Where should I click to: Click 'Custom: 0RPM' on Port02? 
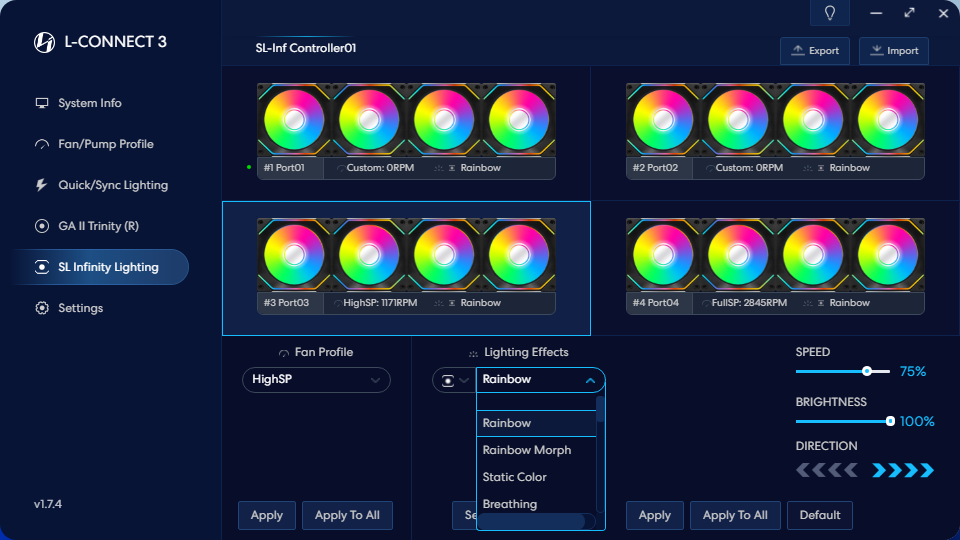coord(749,168)
